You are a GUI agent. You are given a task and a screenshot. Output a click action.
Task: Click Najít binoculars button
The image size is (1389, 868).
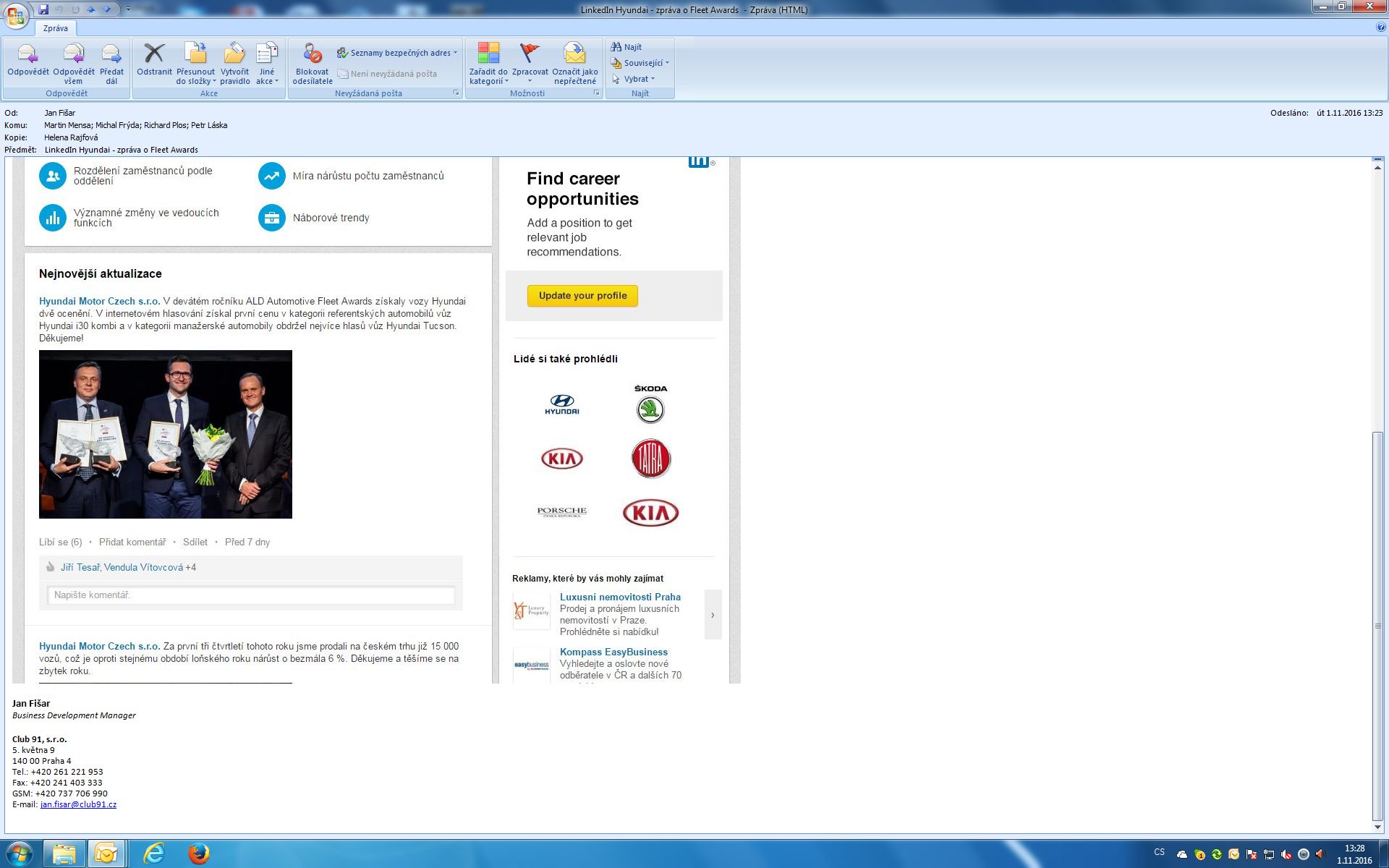click(x=626, y=47)
